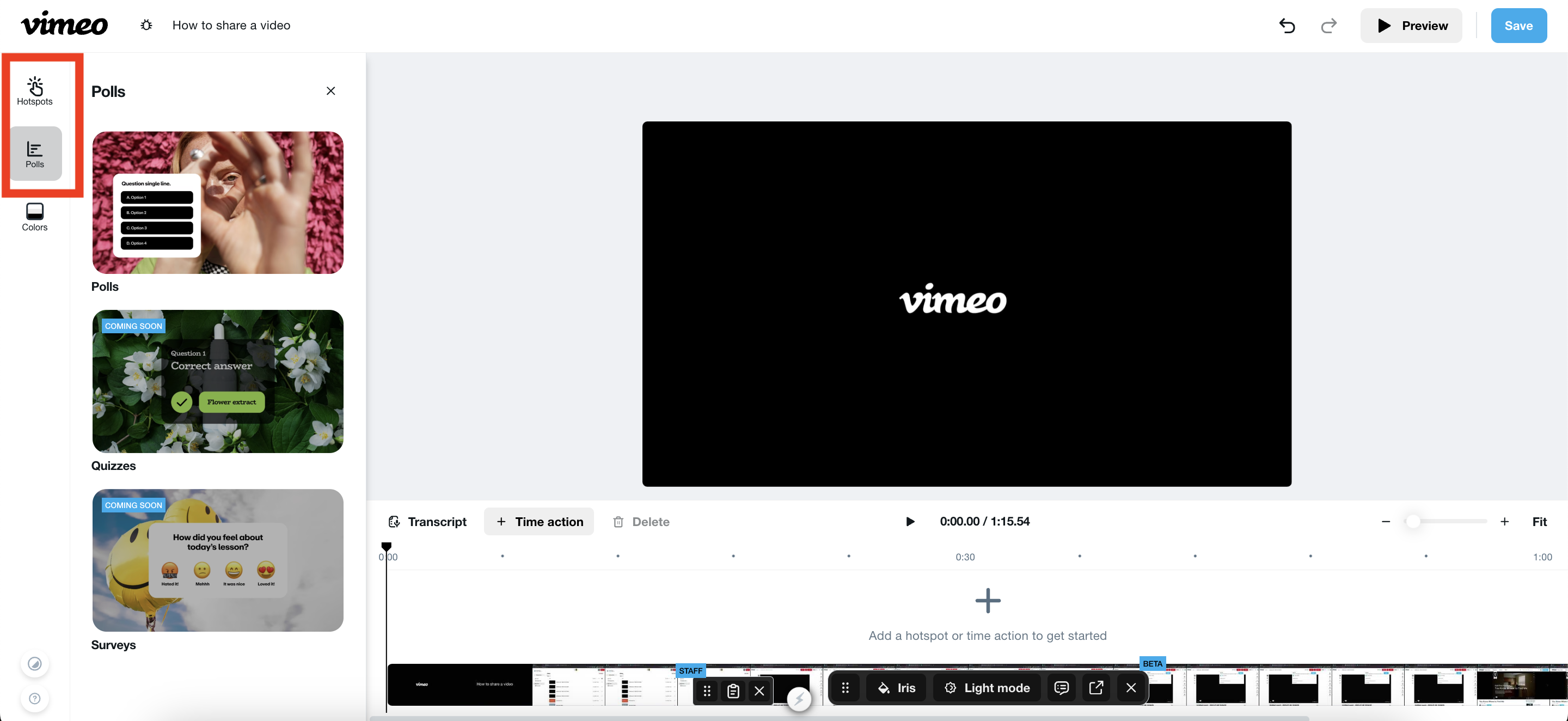Select the Hotspots tool
The height and width of the screenshot is (721, 1568).
pyautogui.click(x=34, y=89)
